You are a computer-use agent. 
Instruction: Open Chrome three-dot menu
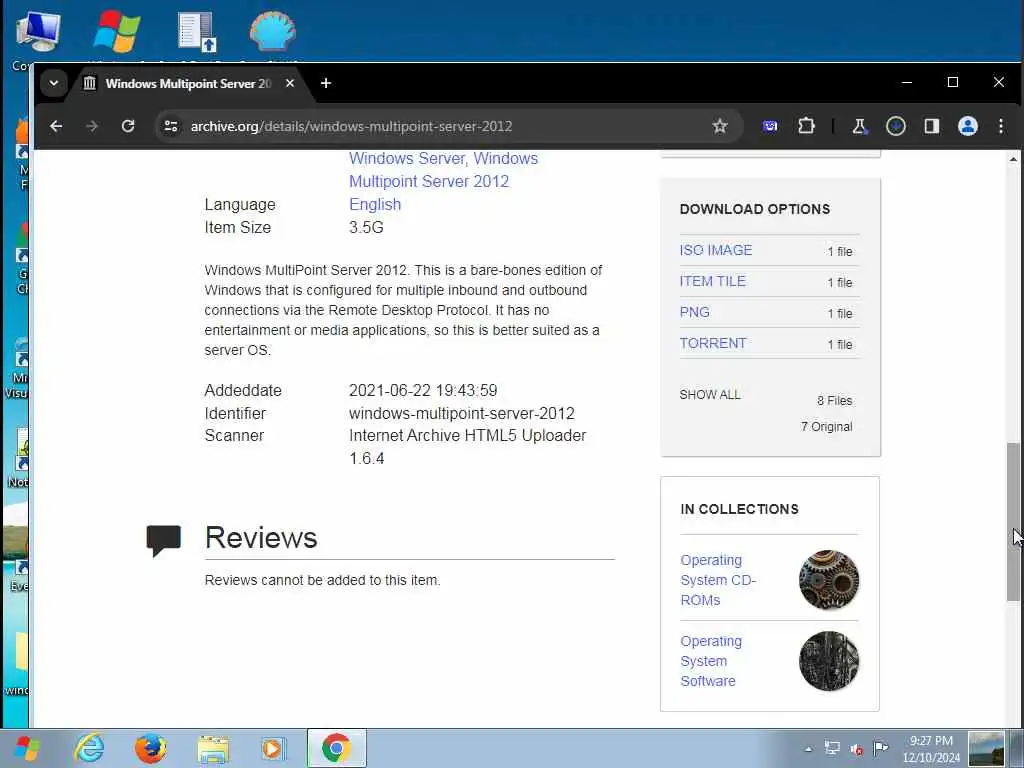pos(1001,126)
